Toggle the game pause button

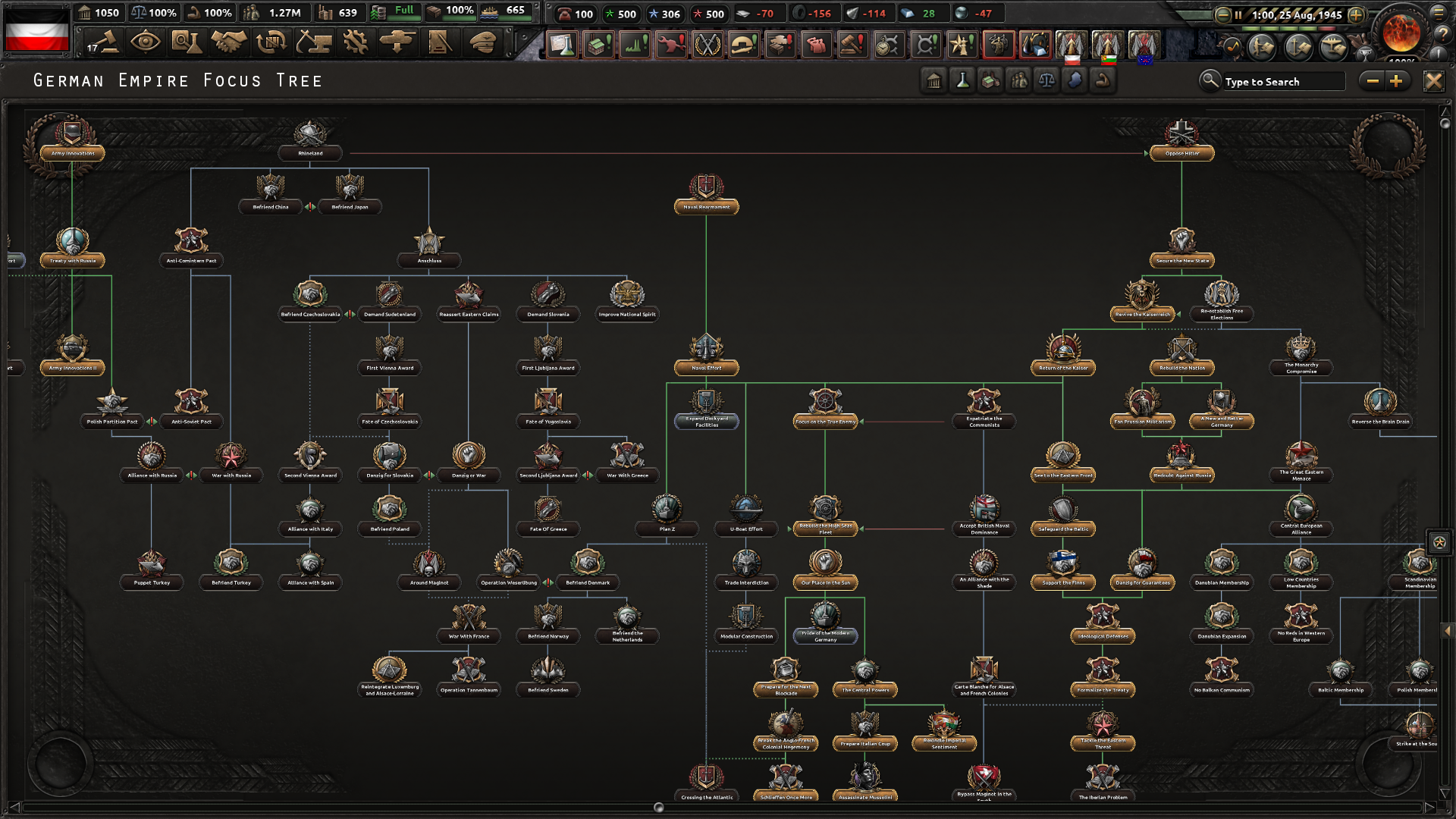coord(1238,14)
